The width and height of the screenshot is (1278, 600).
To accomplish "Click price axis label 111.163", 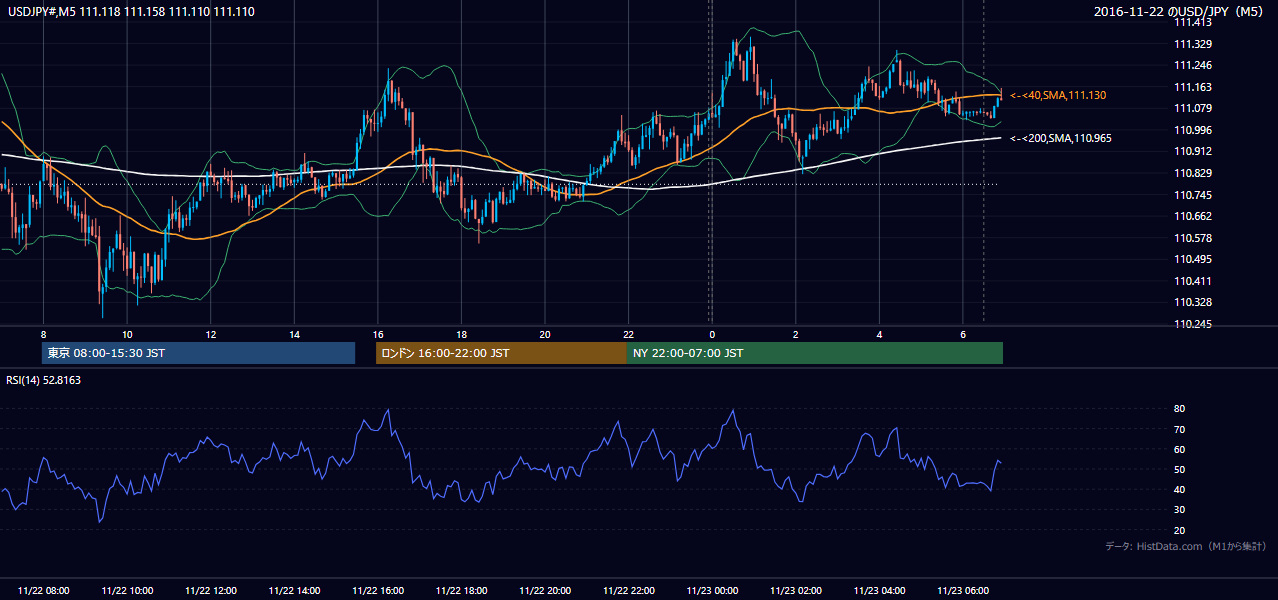I will (1193, 87).
